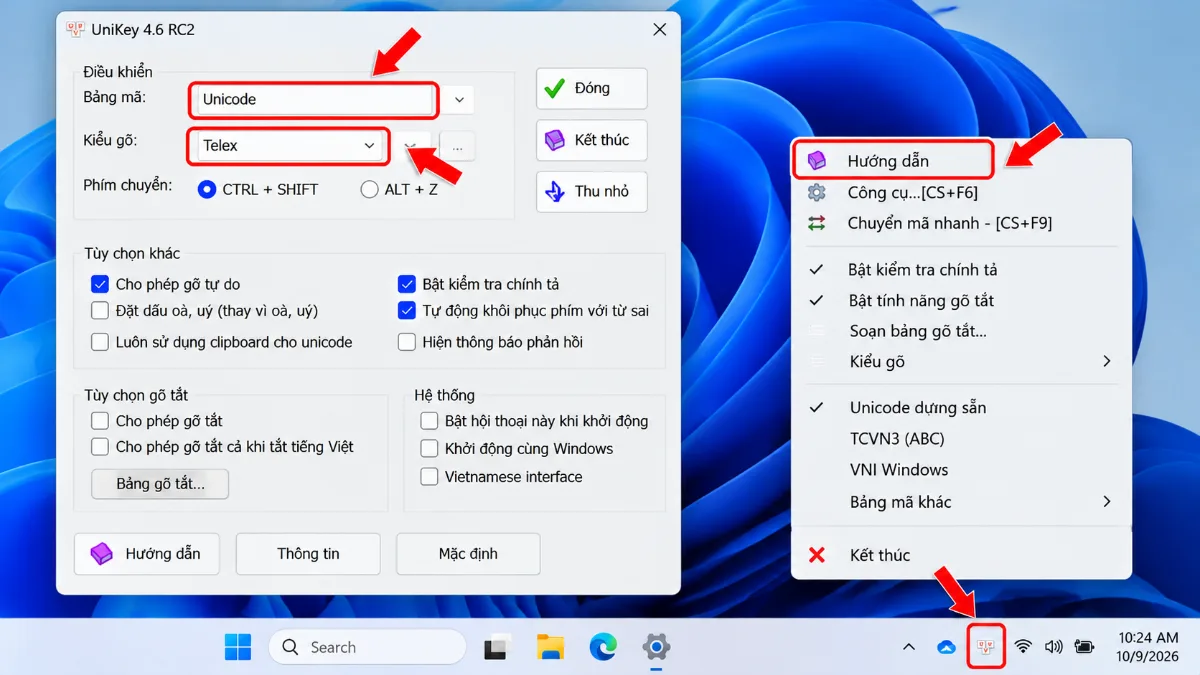
Task: Click the UniKey tray icon in the taskbar
Action: 987,647
